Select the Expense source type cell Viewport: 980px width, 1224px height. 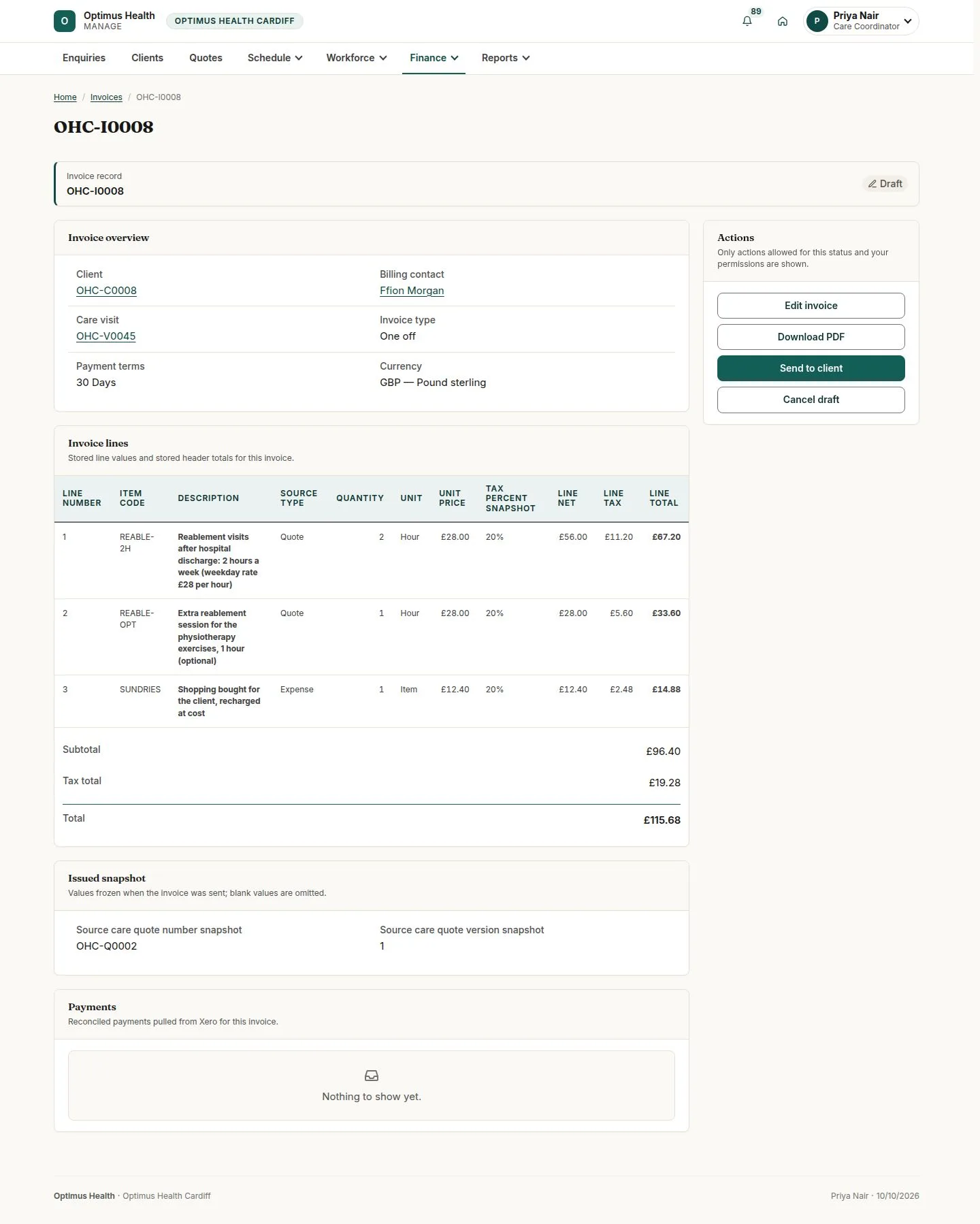(297, 690)
